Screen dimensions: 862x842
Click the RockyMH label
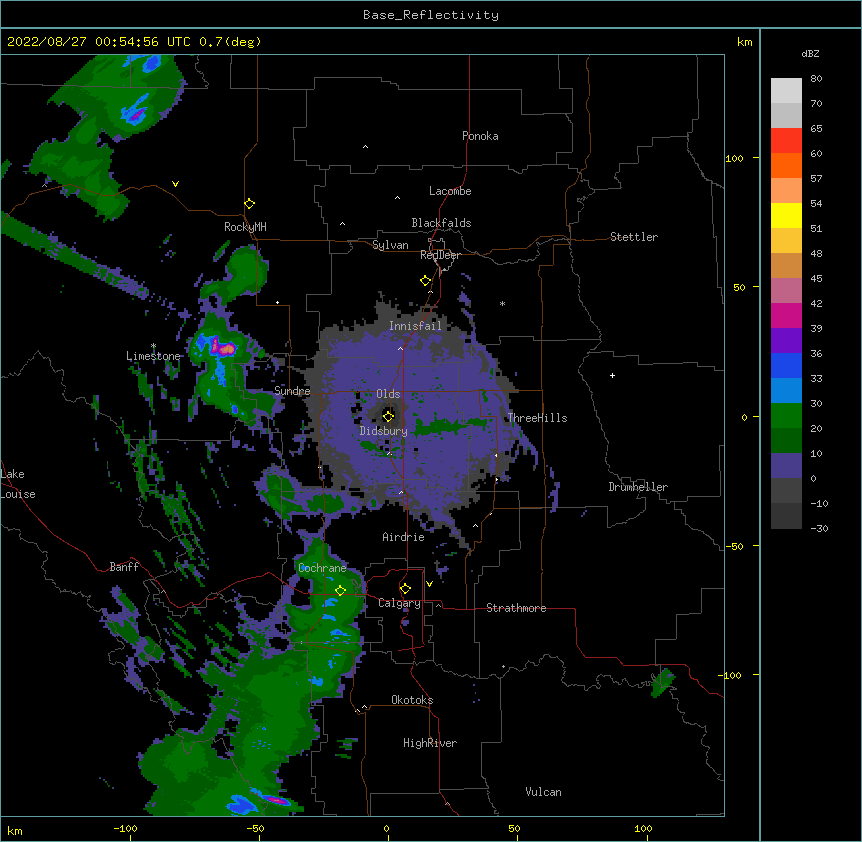pos(245,227)
